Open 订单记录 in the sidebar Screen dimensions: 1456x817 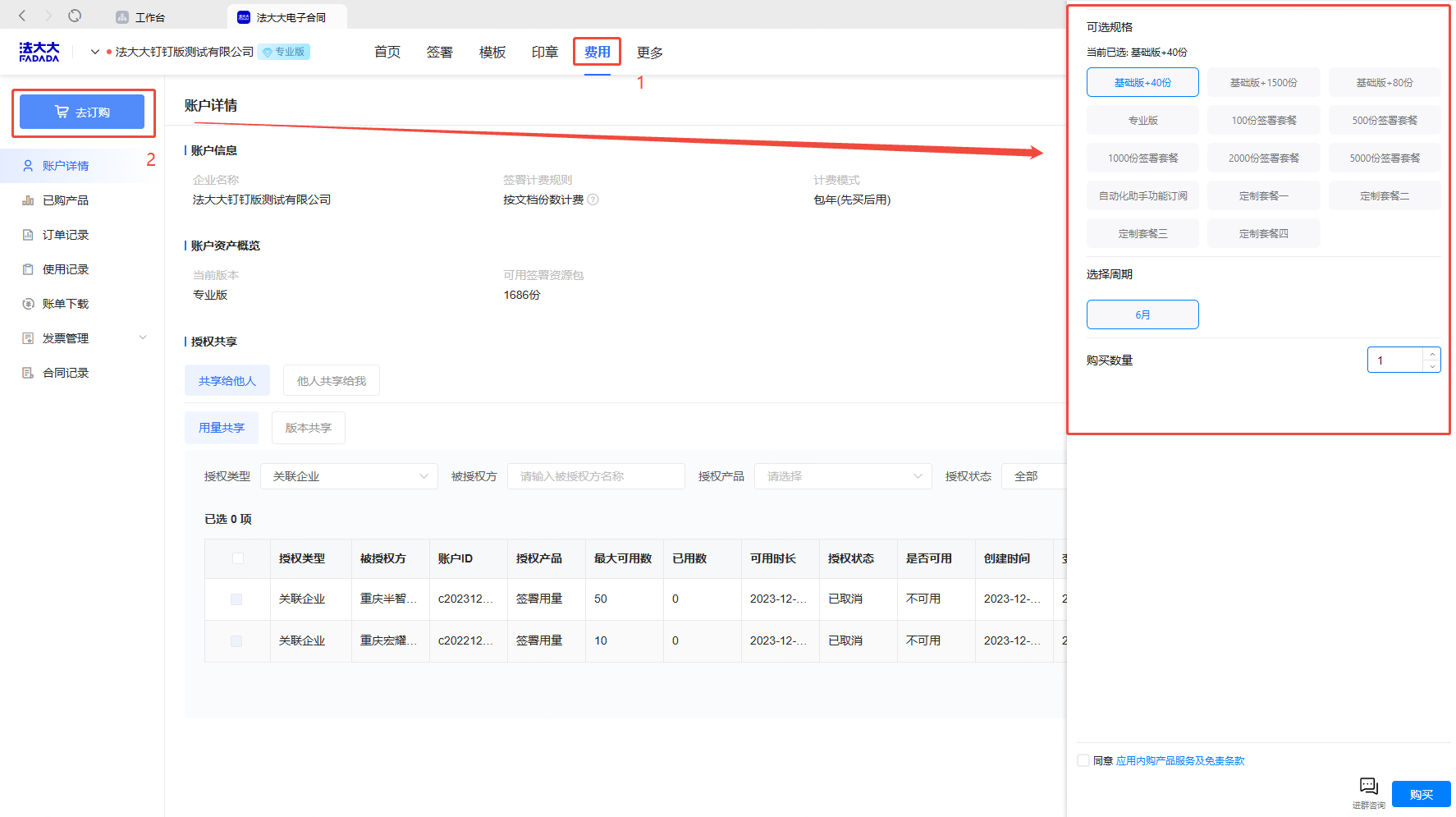[x=66, y=235]
